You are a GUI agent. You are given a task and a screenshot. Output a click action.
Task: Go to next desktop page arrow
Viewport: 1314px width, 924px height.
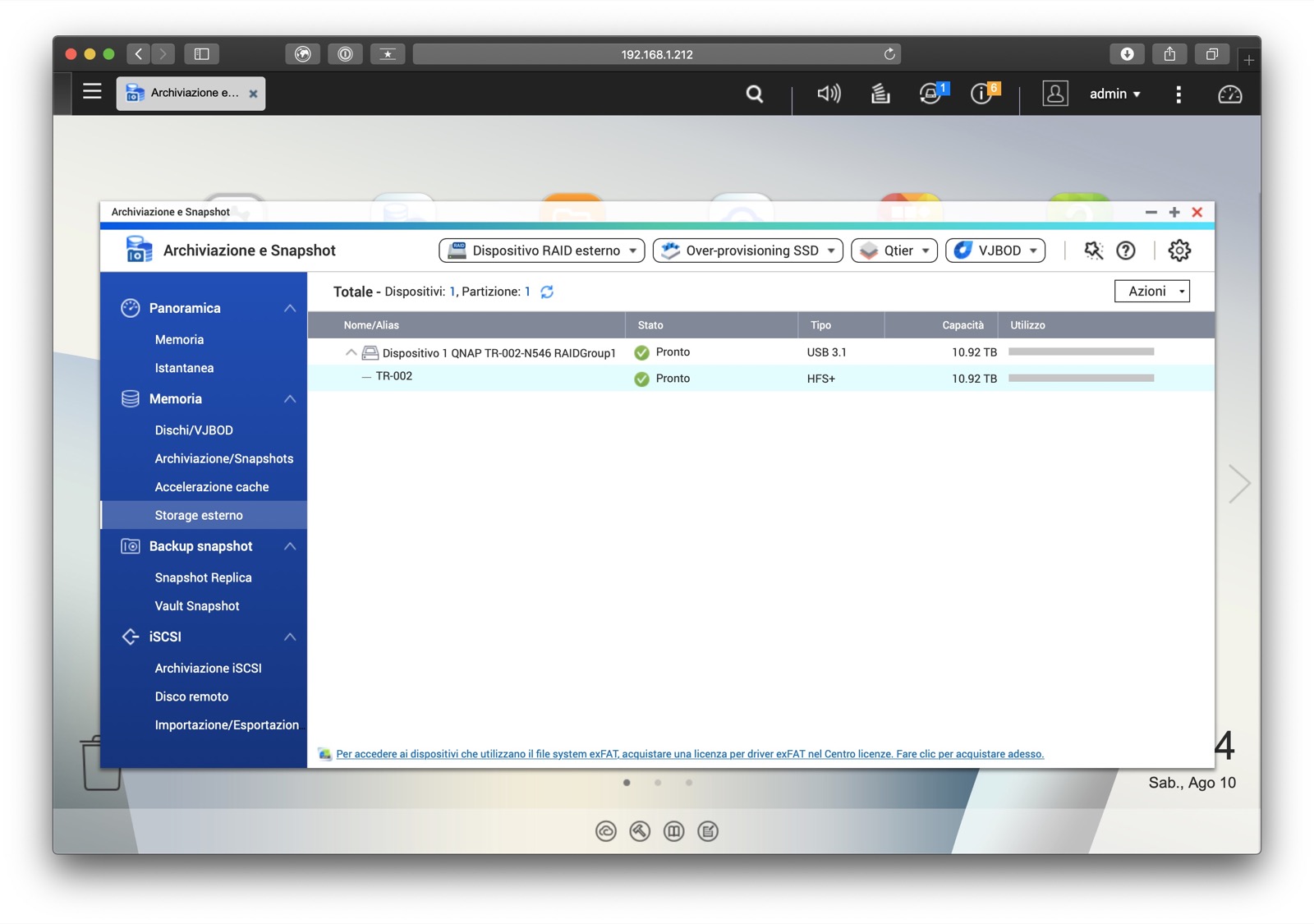pyautogui.click(x=1239, y=483)
